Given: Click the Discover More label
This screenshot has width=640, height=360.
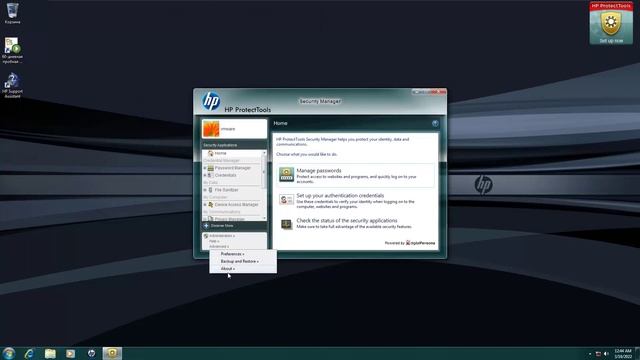Looking at the screenshot, I should coord(222,226).
